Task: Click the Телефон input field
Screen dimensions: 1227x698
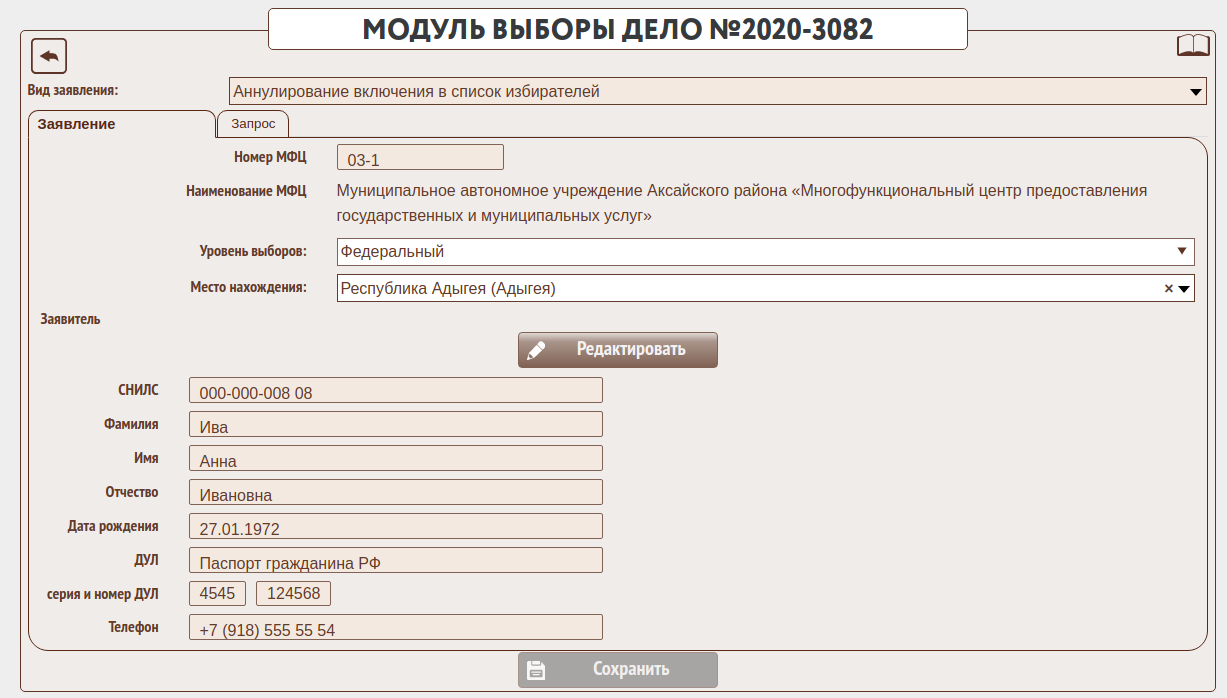Action: tap(395, 628)
